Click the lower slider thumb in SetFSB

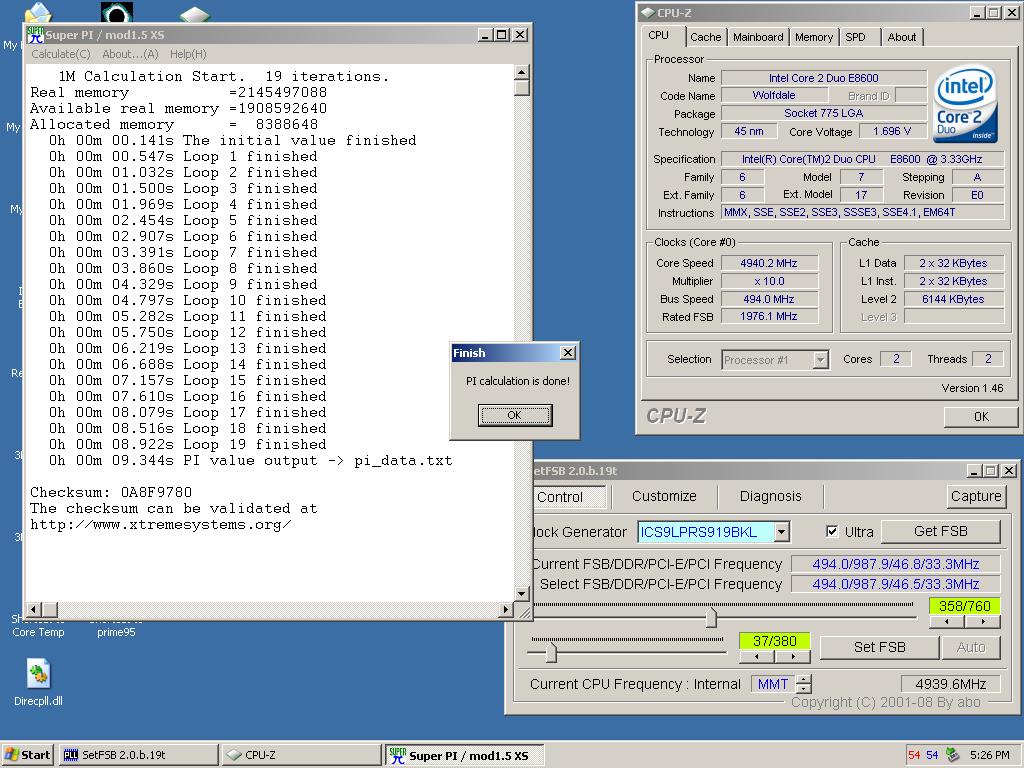click(x=551, y=652)
